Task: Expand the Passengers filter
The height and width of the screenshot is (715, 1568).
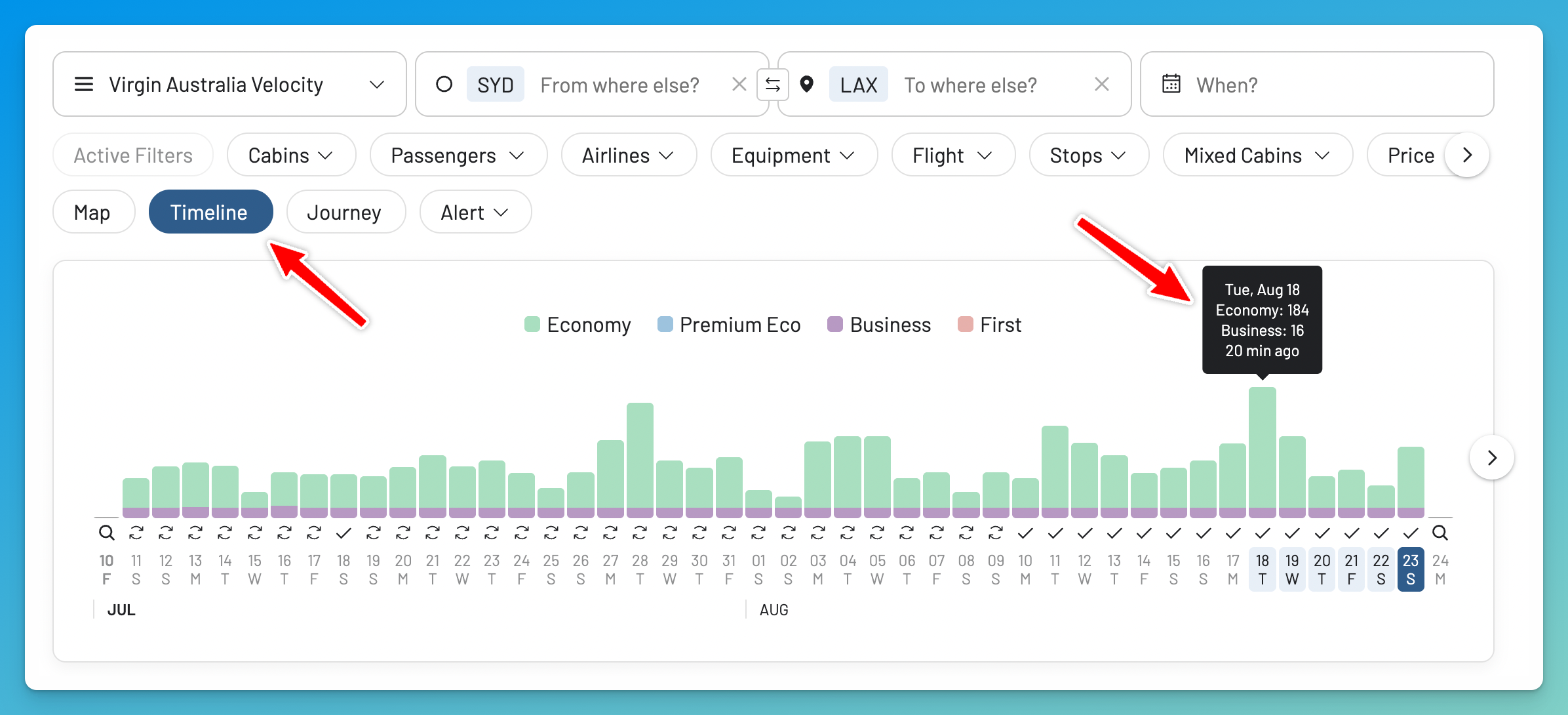Action: click(x=458, y=155)
